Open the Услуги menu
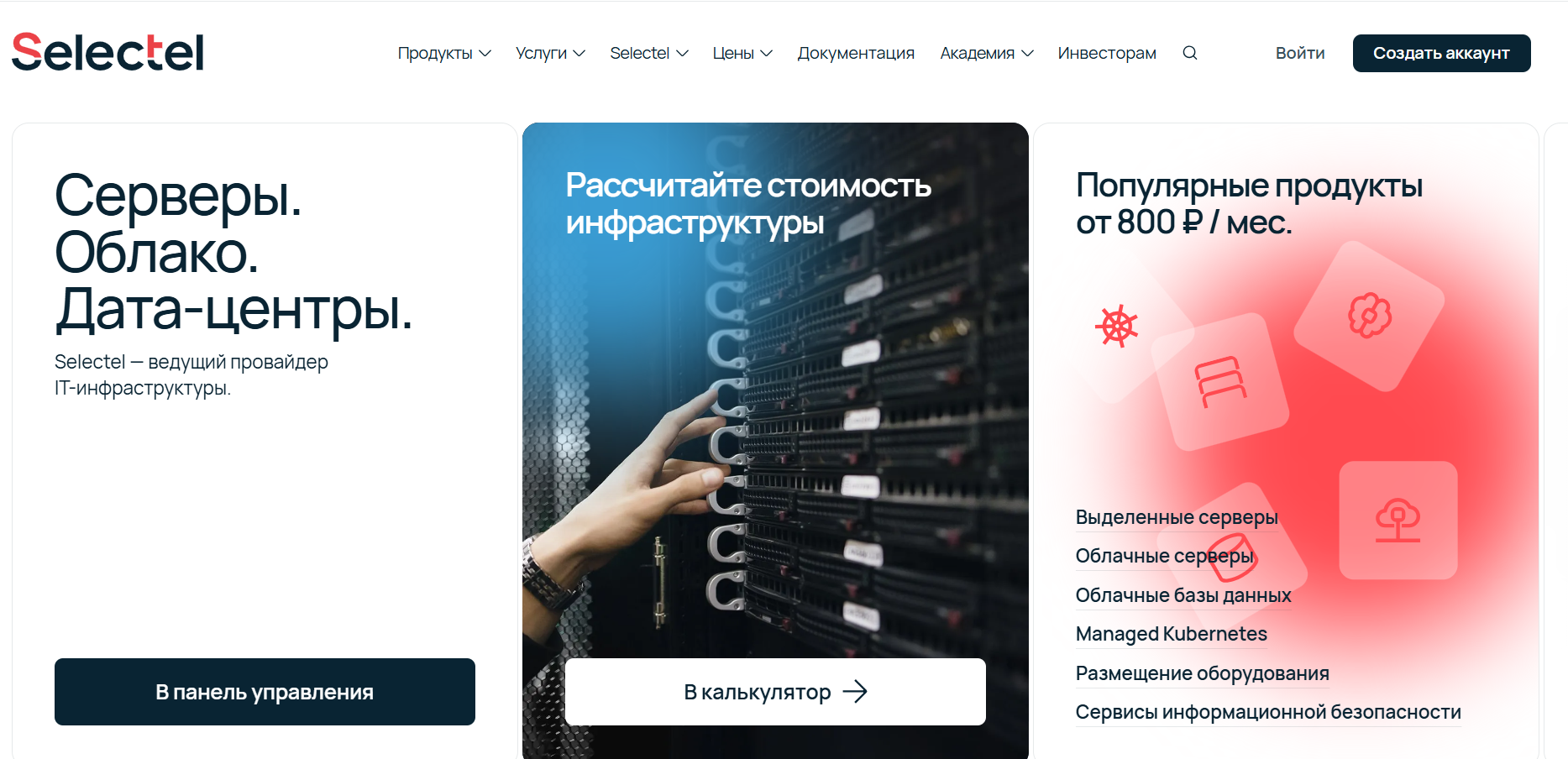The width and height of the screenshot is (1568, 759). (x=550, y=53)
